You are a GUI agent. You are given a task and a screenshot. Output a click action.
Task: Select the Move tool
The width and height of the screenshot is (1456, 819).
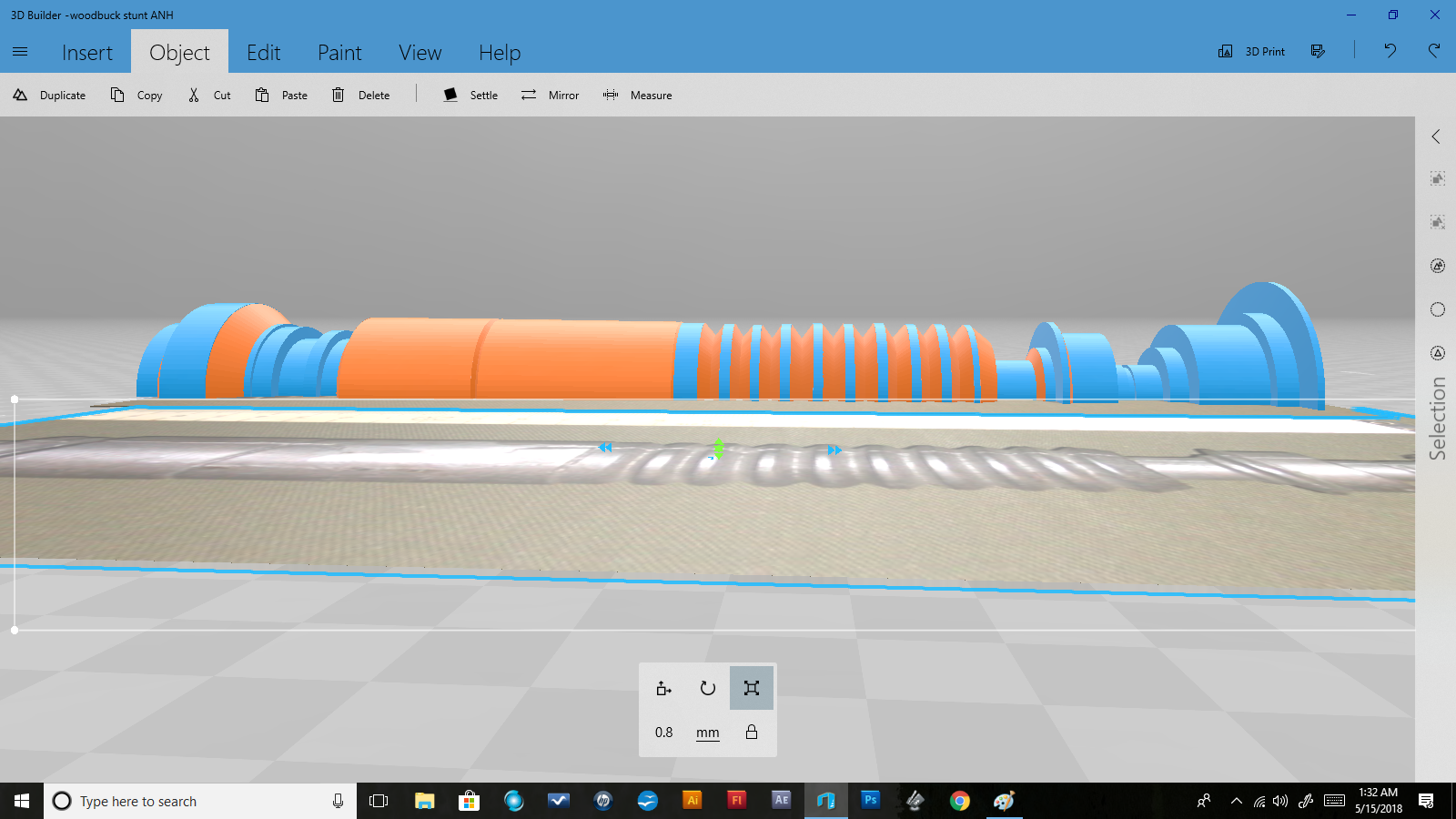664,688
